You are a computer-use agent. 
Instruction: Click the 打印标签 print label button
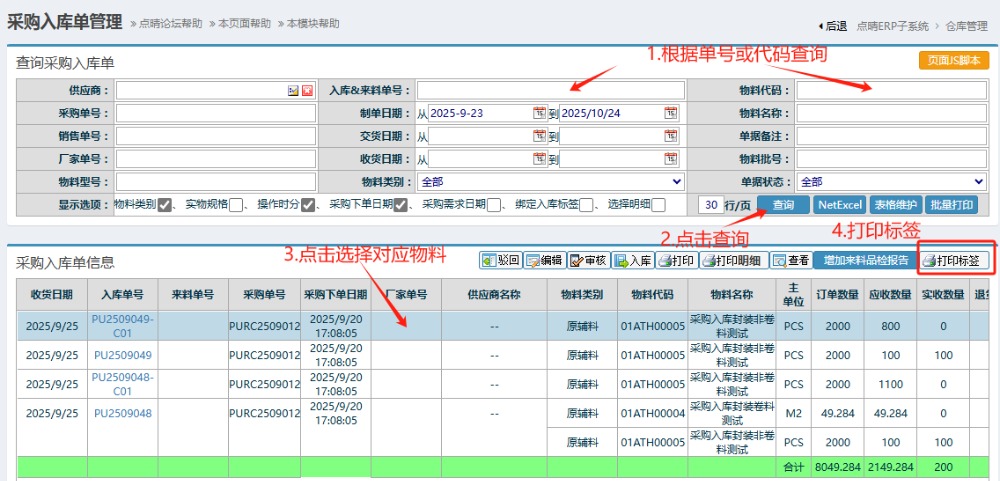point(954,260)
